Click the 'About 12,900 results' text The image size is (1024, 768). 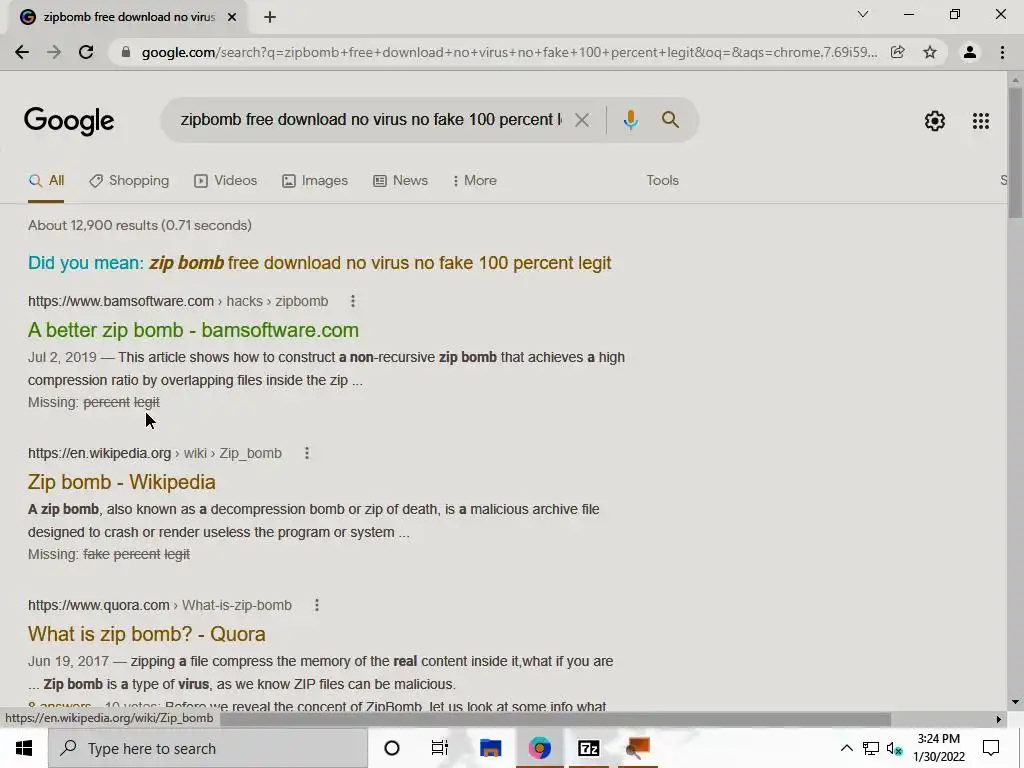click(140, 225)
